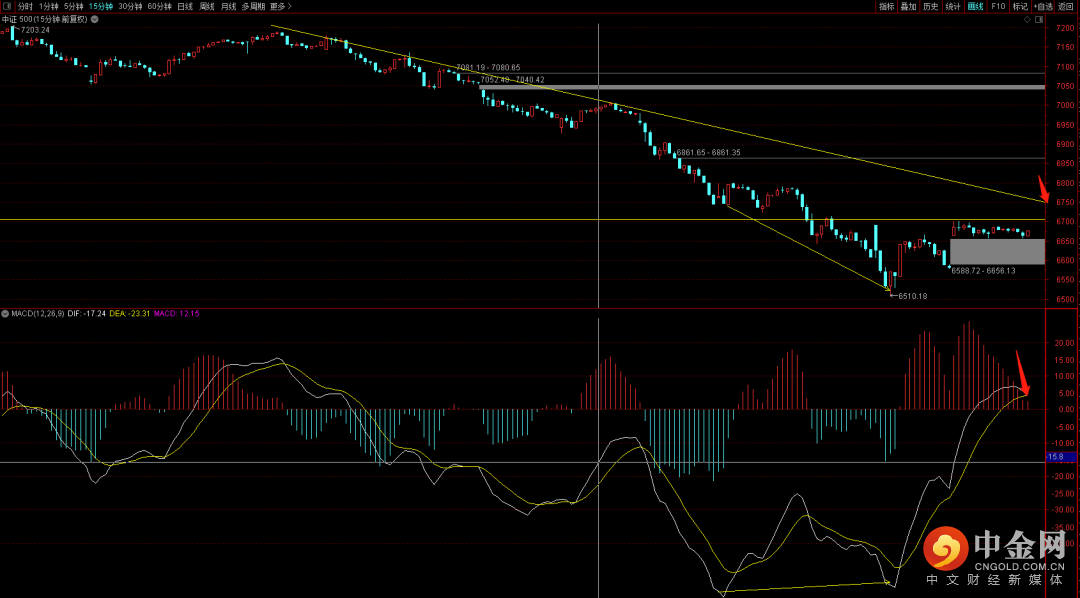Select the 5分钟 period tab
Image resolution: width=1080 pixels, height=598 pixels.
(x=74, y=6)
